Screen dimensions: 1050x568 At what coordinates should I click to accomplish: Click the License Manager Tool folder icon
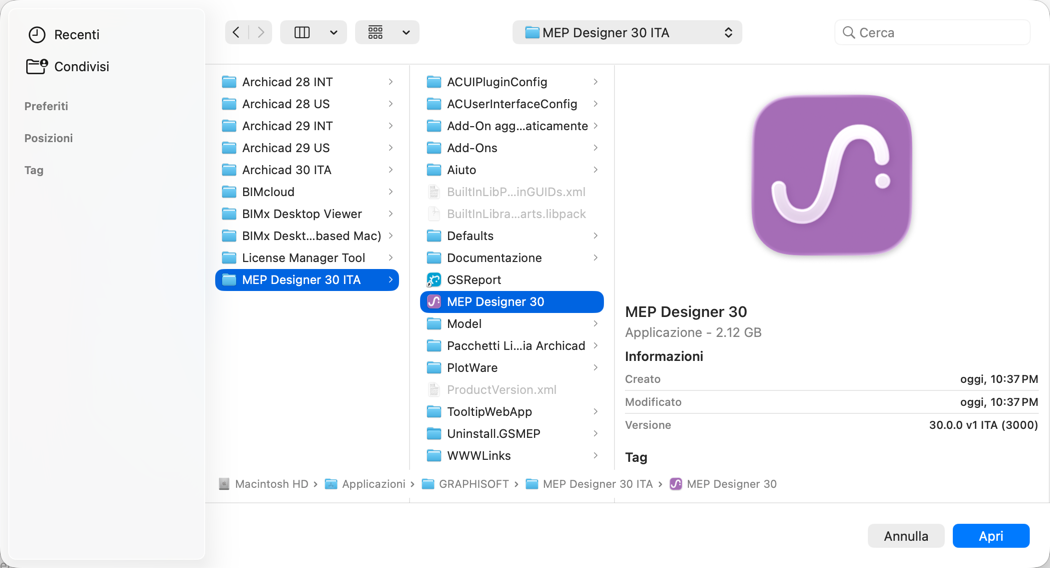(229, 258)
